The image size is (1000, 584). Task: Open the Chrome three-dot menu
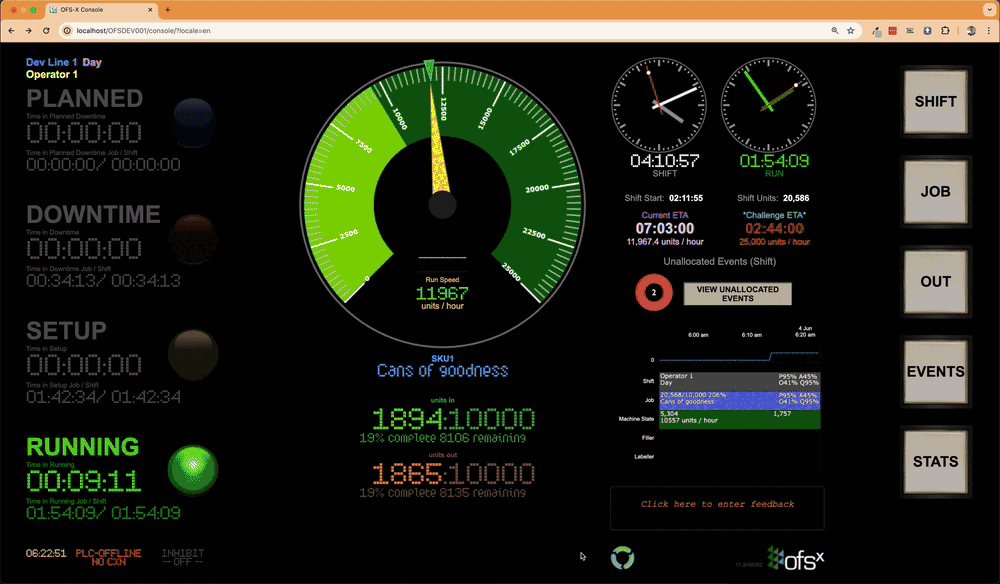[988, 31]
